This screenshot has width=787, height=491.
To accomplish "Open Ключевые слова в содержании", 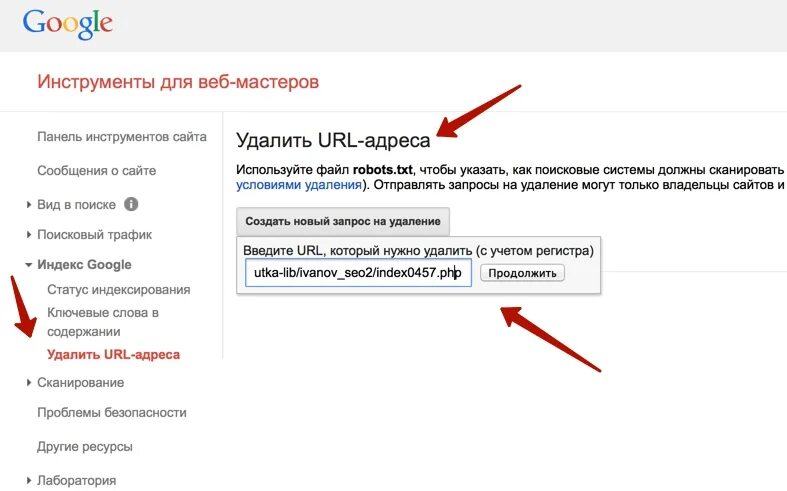I will pyautogui.click(x=103, y=322).
